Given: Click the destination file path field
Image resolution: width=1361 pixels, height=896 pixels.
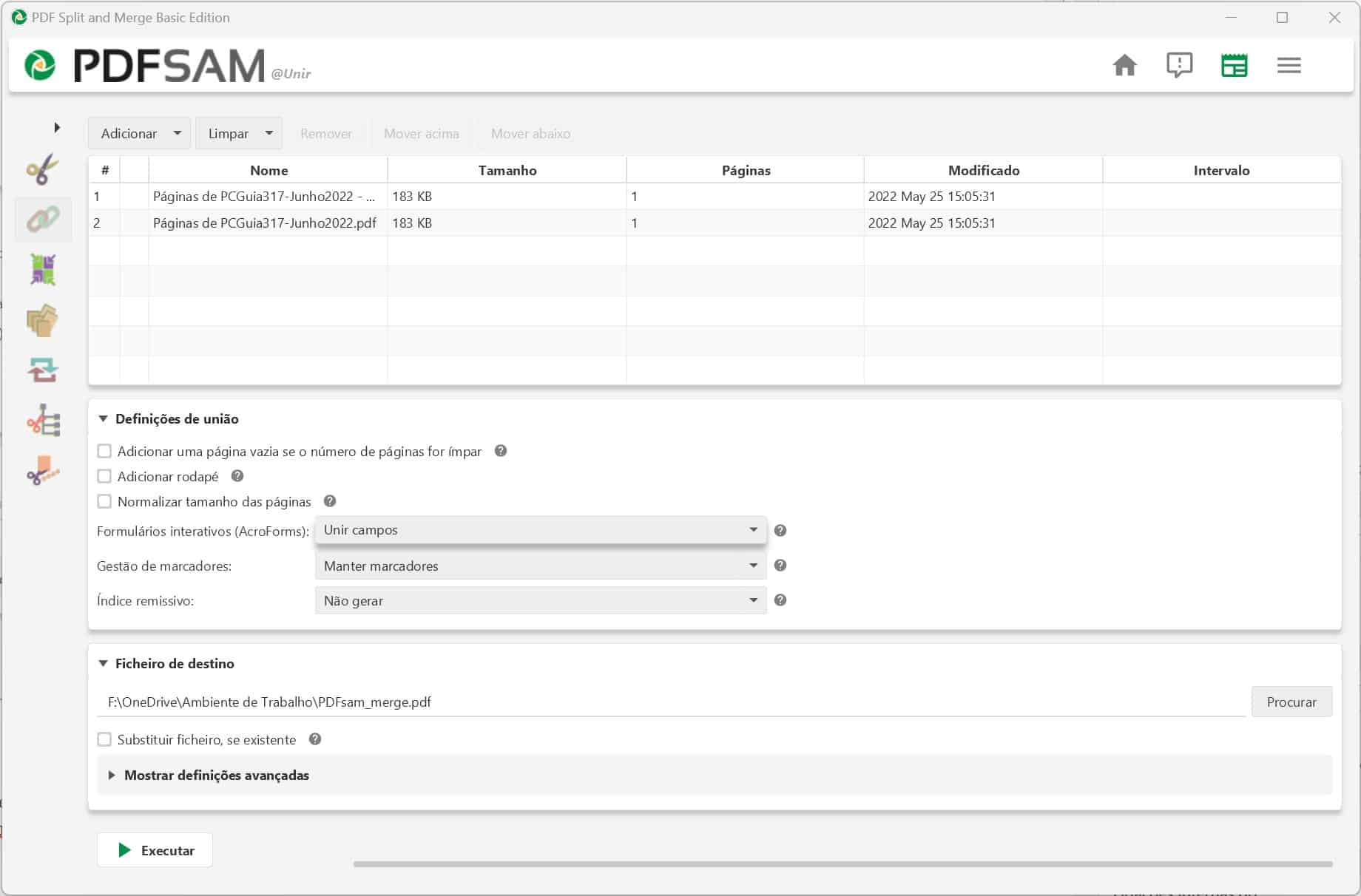Looking at the screenshot, I should 672,702.
